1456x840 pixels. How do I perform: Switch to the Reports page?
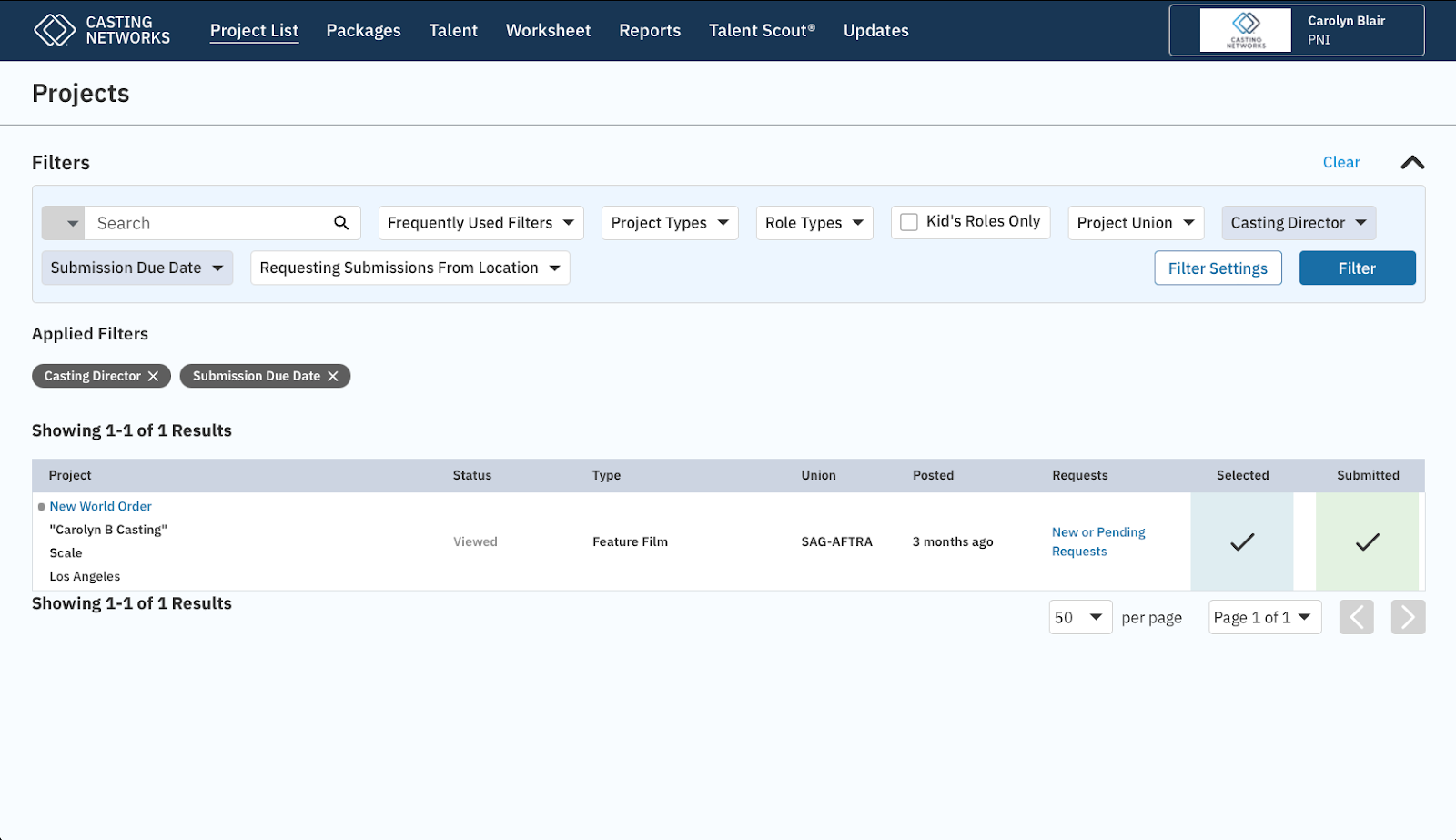(x=650, y=30)
